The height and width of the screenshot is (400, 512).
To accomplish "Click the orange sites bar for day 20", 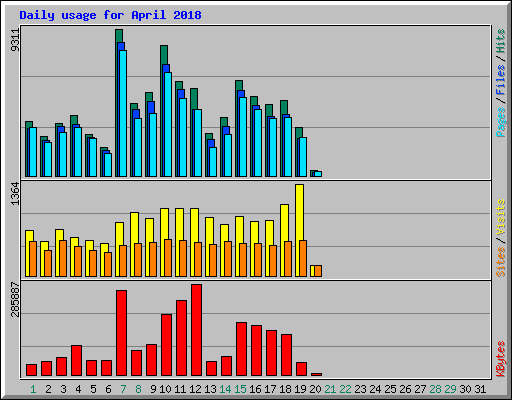I will coord(318,271).
